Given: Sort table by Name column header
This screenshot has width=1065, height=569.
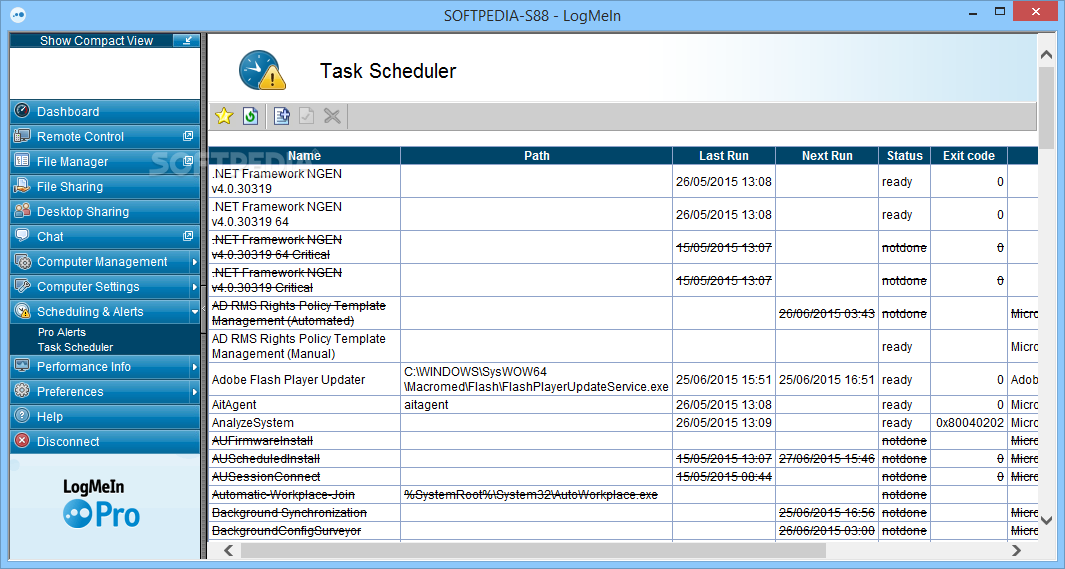Looking at the screenshot, I should coord(304,155).
